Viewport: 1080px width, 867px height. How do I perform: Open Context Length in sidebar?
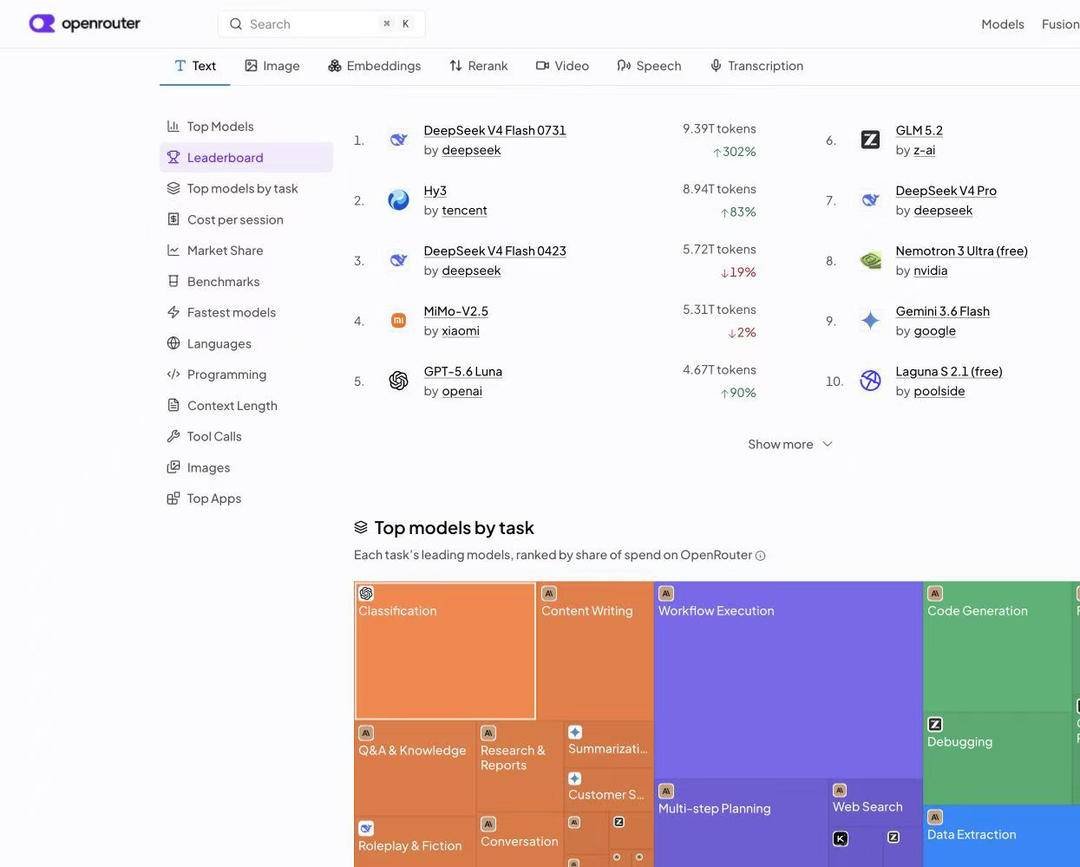[246, 406]
